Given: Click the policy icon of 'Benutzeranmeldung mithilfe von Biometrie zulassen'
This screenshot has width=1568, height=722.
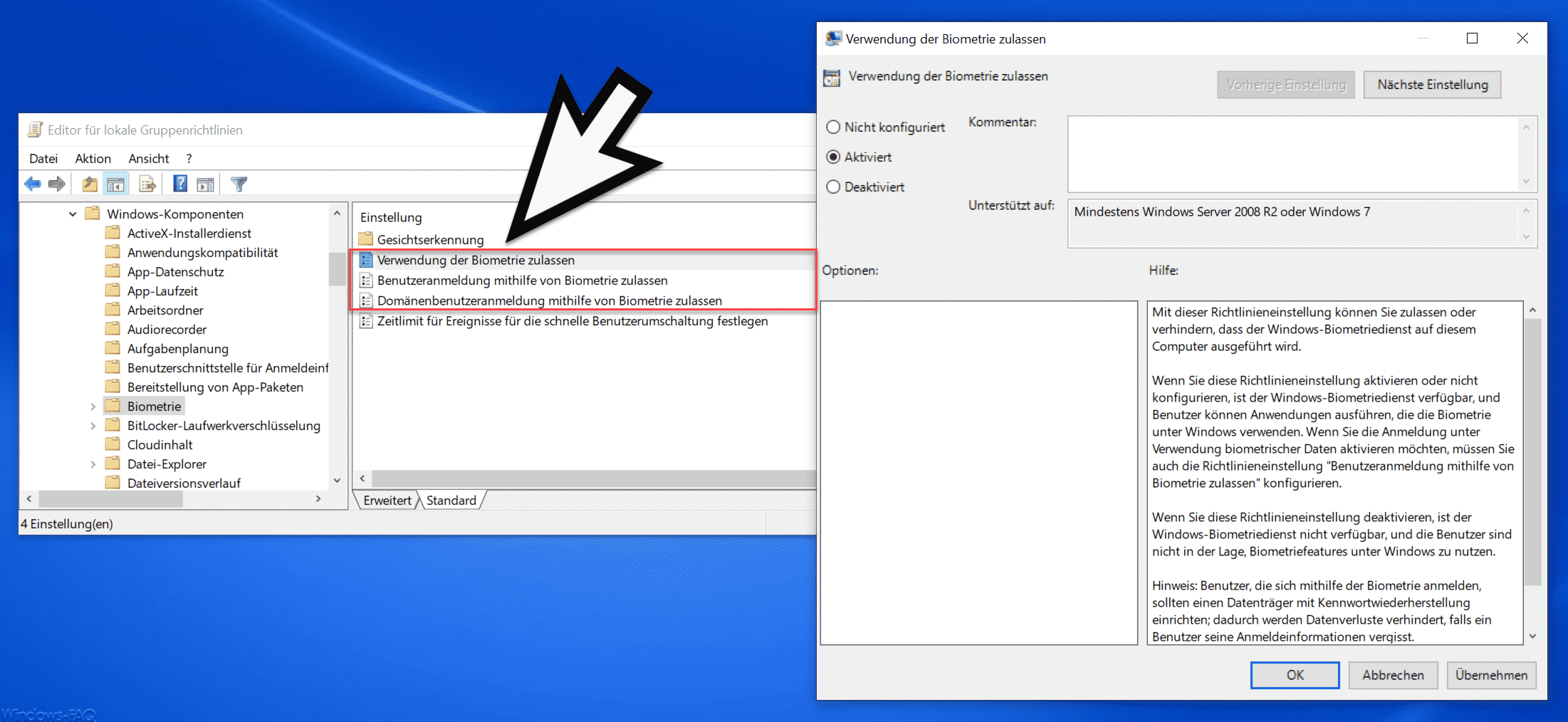Looking at the screenshot, I should pyautogui.click(x=366, y=281).
